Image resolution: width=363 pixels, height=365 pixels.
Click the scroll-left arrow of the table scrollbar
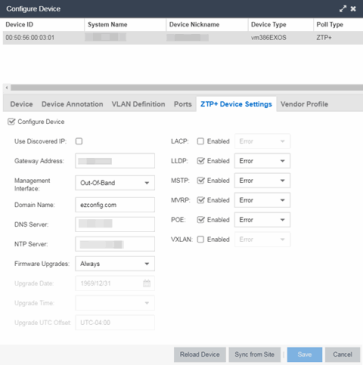pyautogui.click(x=7, y=88)
